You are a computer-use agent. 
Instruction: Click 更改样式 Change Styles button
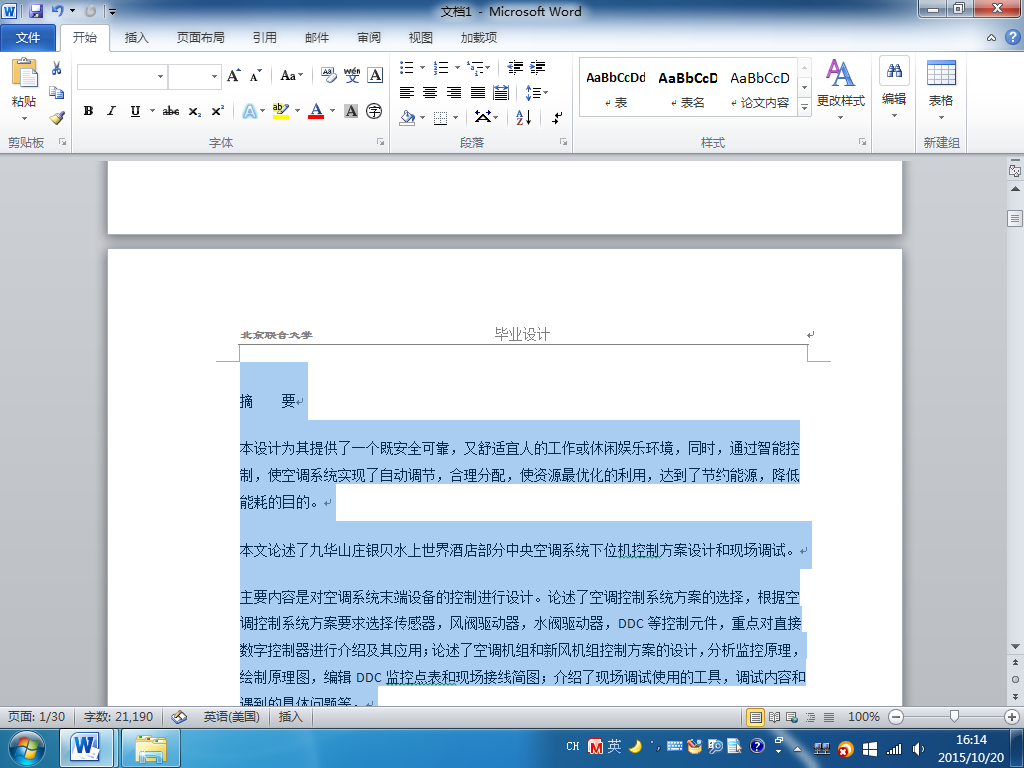[840, 89]
